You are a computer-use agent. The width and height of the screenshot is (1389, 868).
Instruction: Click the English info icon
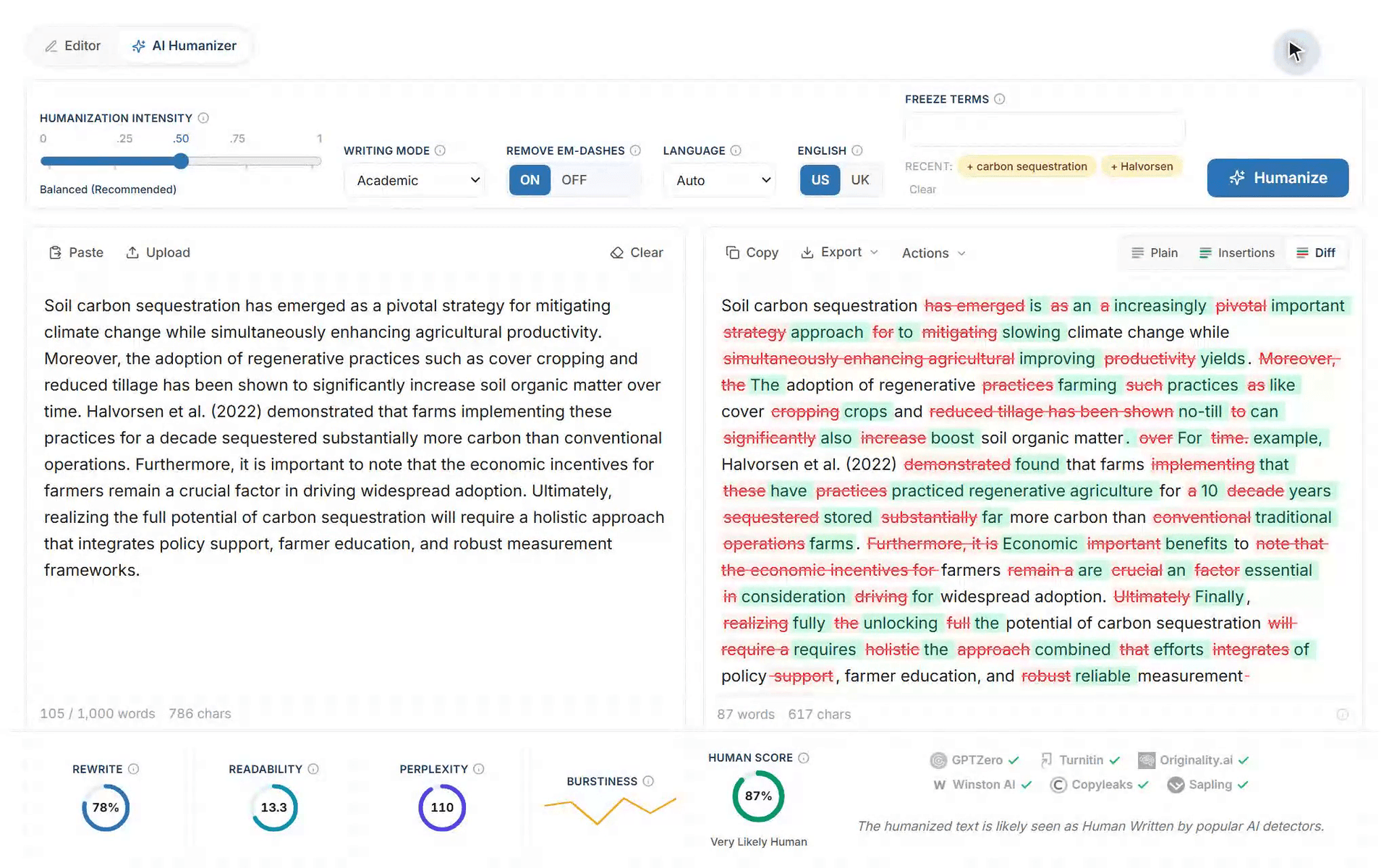[x=857, y=150]
